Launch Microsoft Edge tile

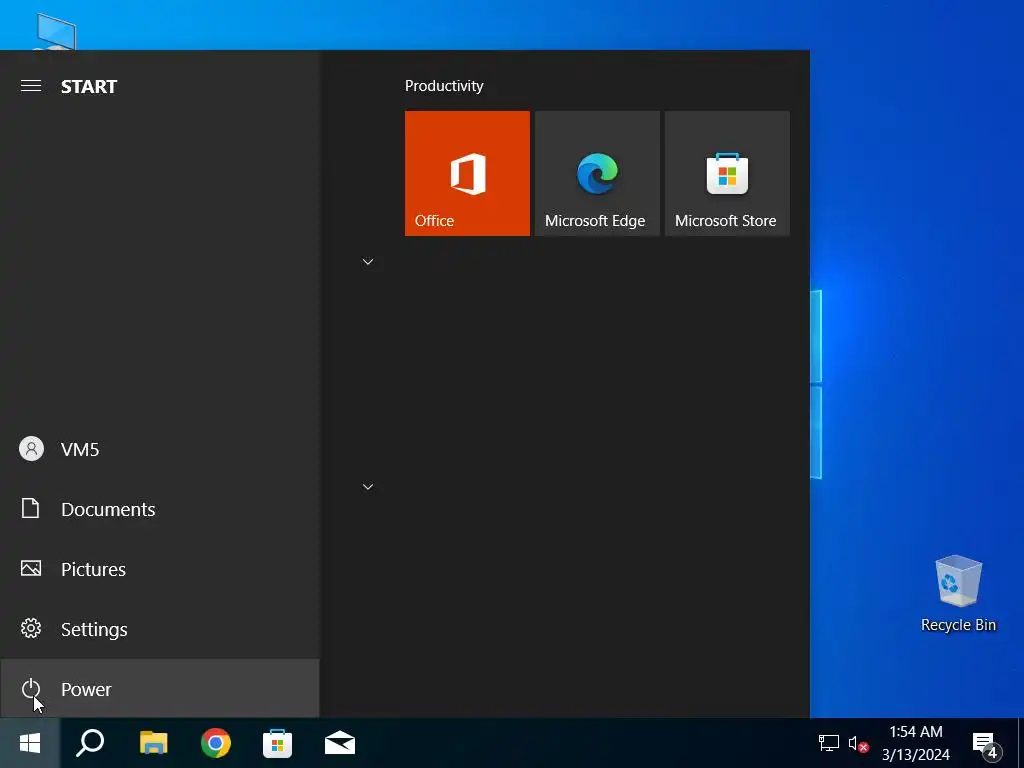point(597,173)
